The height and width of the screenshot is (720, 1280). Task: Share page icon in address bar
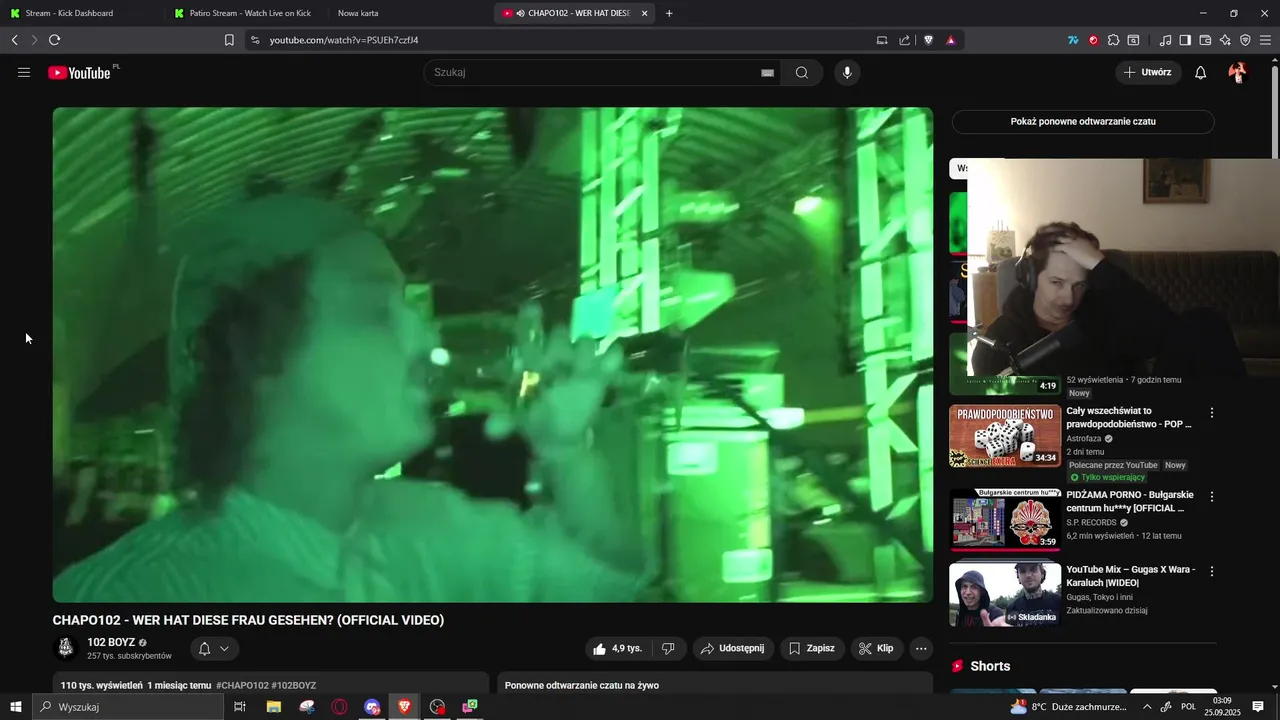click(x=905, y=40)
